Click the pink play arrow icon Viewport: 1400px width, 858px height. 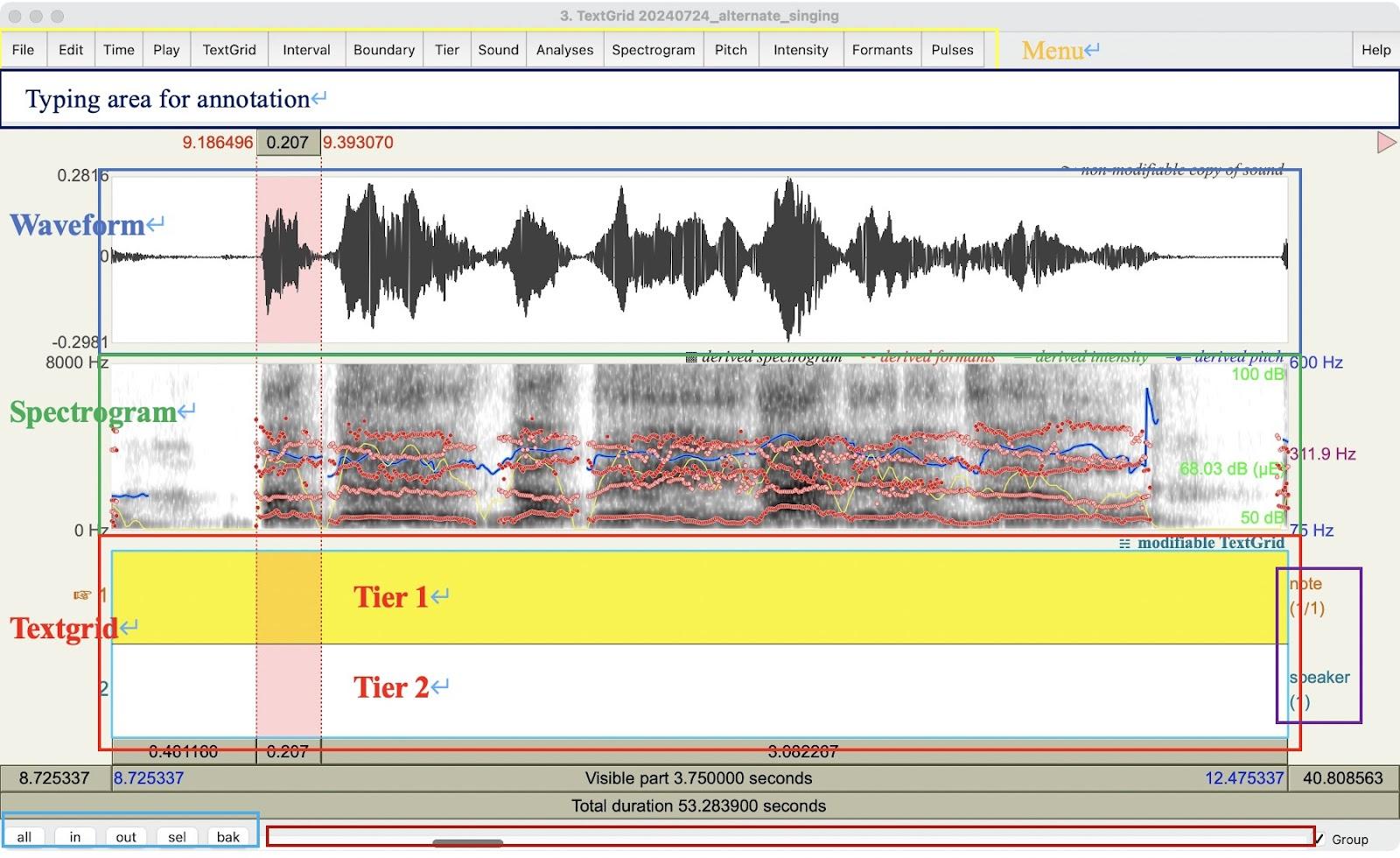pyautogui.click(x=1386, y=142)
